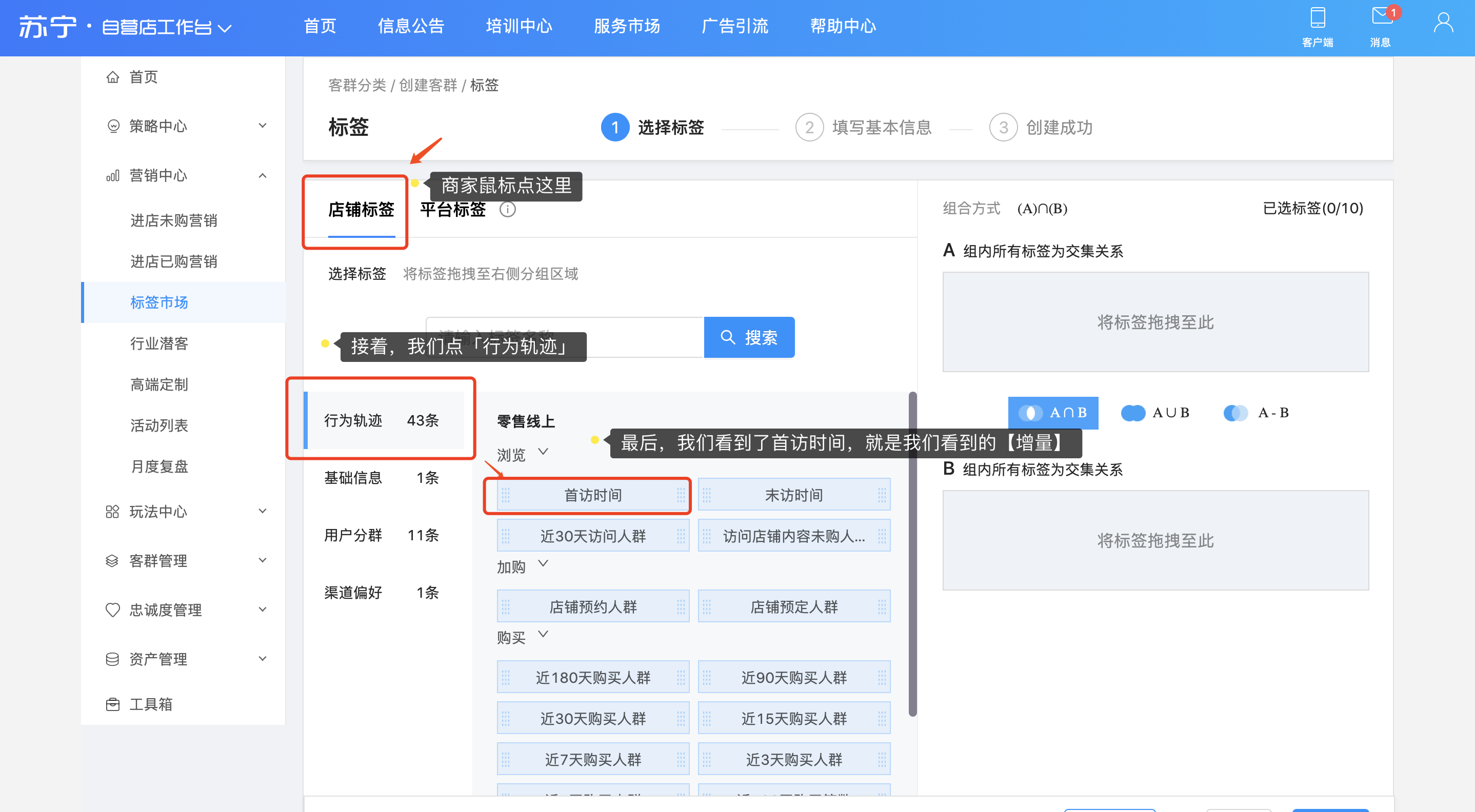Open 帮助中心 in top navigation
Image resolution: width=1475 pixels, height=812 pixels.
pyautogui.click(x=843, y=26)
